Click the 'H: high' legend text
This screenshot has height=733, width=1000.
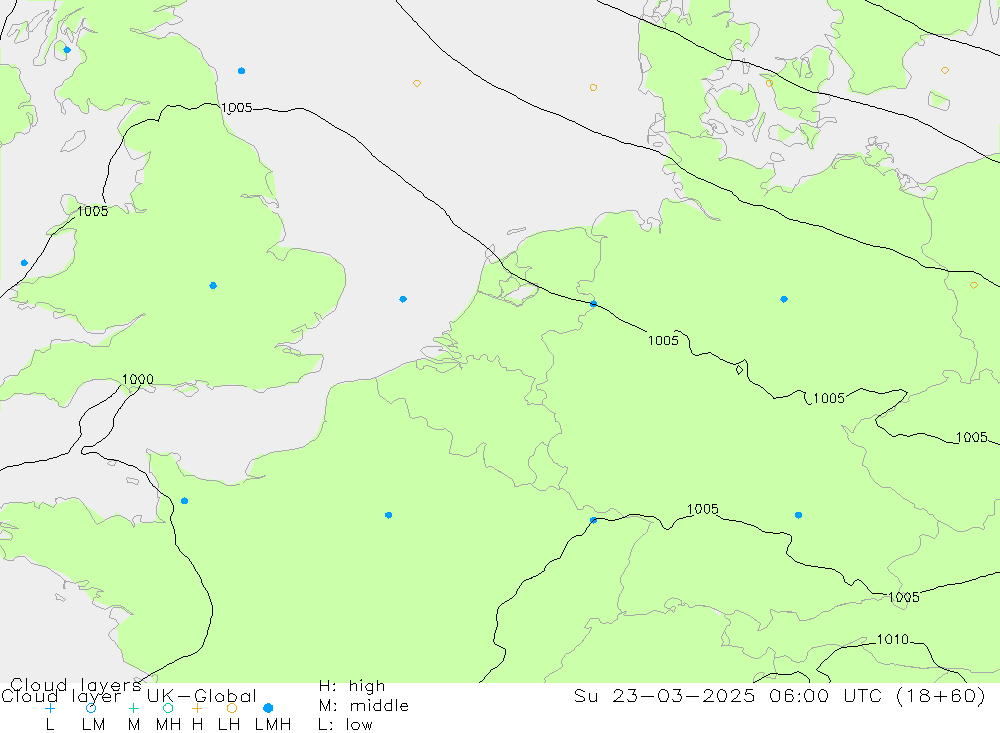(352, 686)
